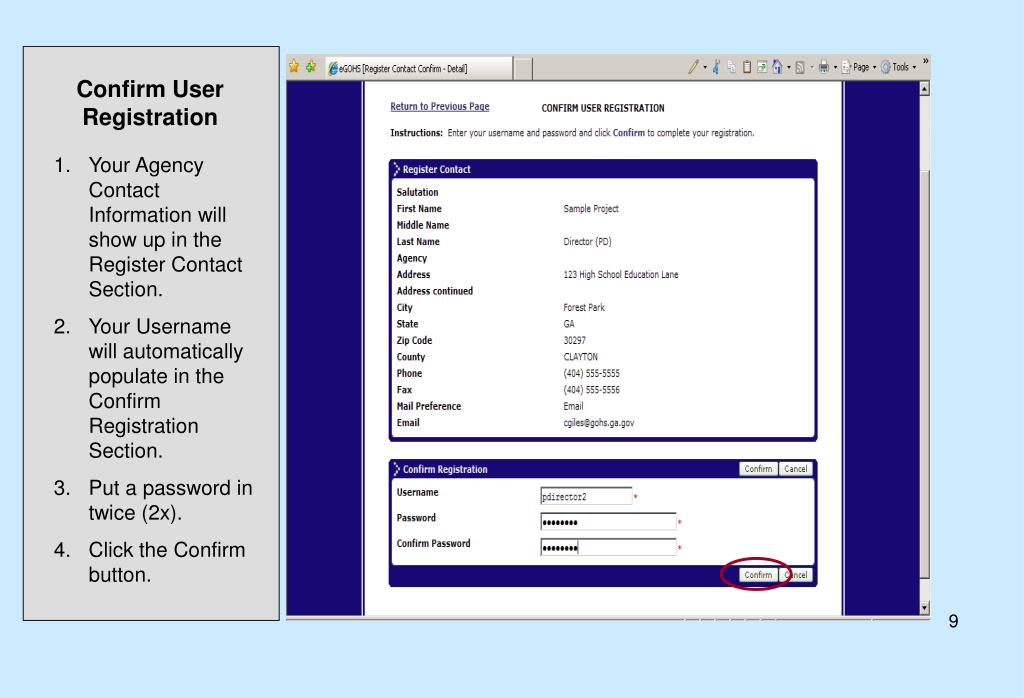The image size is (1024, 698).
Task: Click the 'Salutation' field label
Action: coord(417,192)
